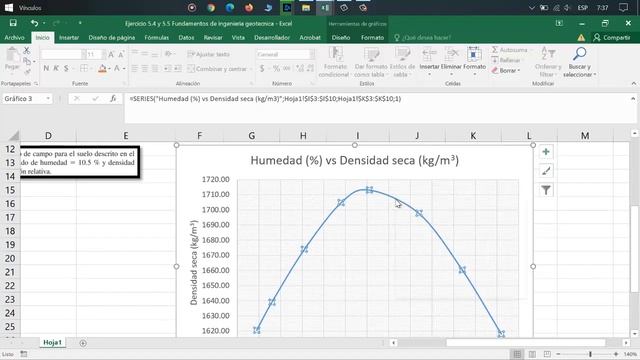Undo the last action
The height and width of the screenshot is (360, 640).
(x=34, y=23)
